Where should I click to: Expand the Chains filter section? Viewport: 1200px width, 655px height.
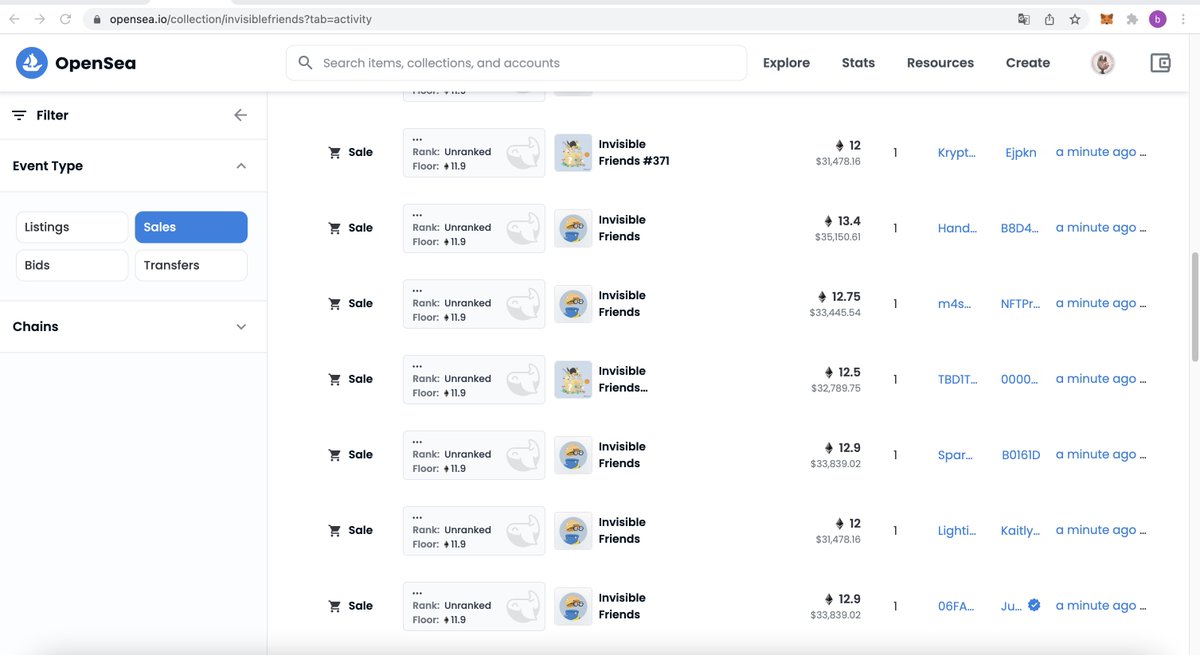(241, 327)
